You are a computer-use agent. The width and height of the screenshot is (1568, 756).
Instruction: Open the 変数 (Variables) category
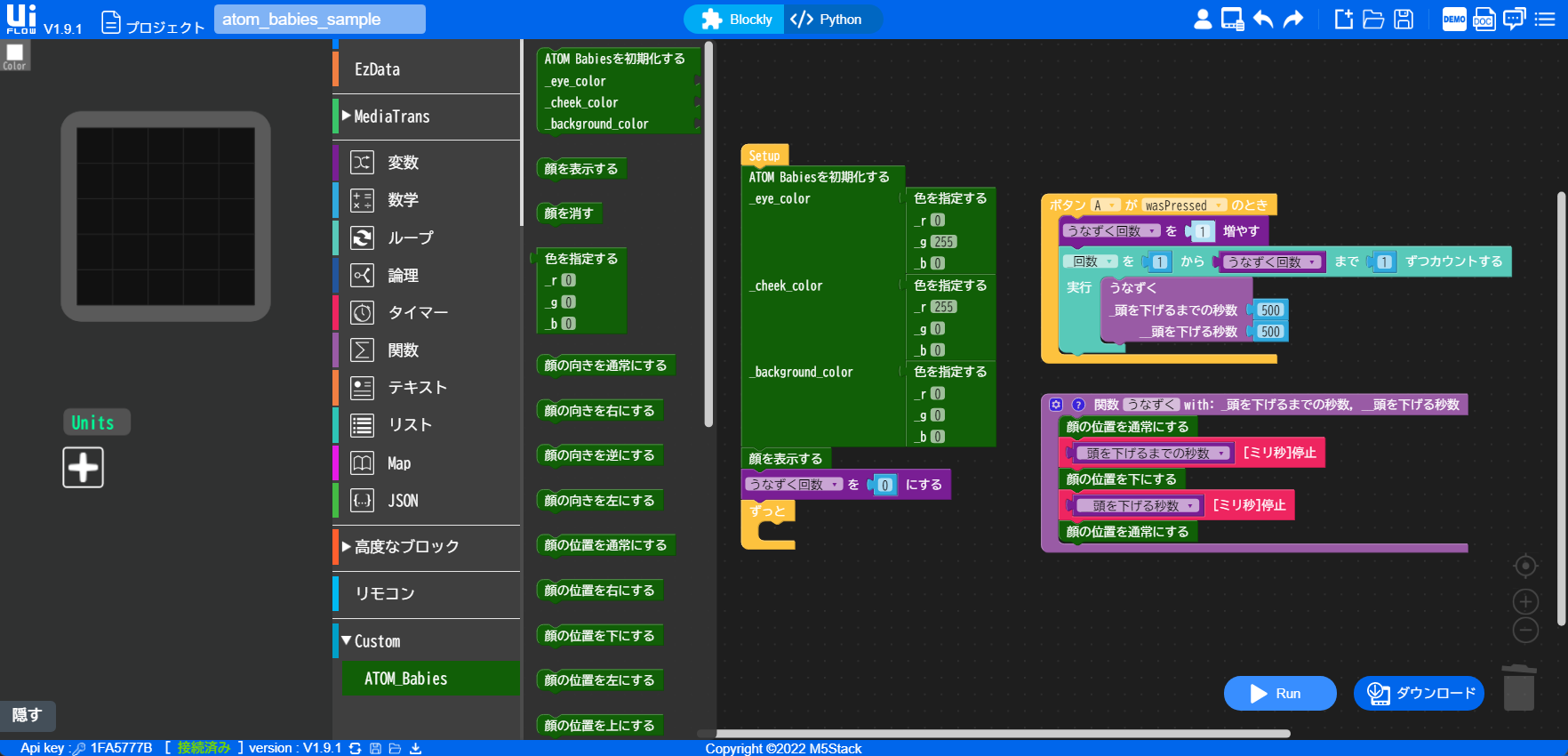pyautogui.click(x=427, y=163)
